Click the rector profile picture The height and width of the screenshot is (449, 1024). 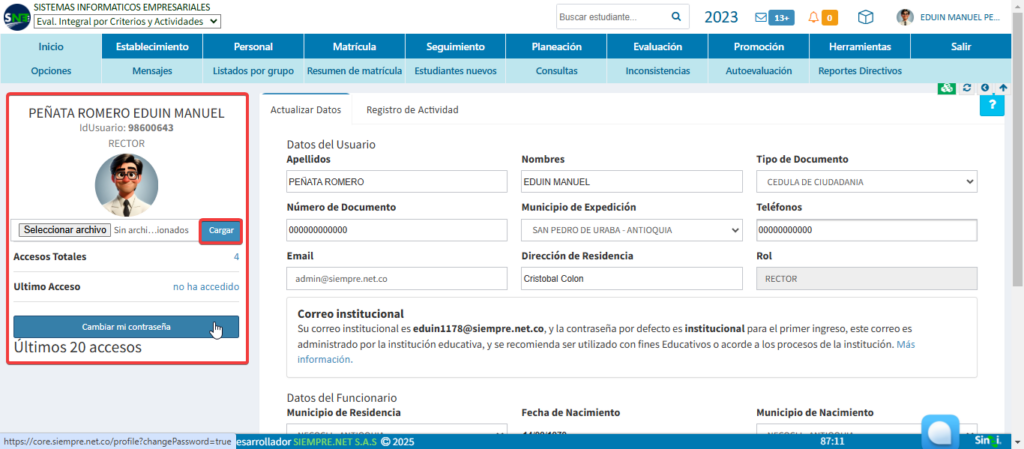(126, 185)
